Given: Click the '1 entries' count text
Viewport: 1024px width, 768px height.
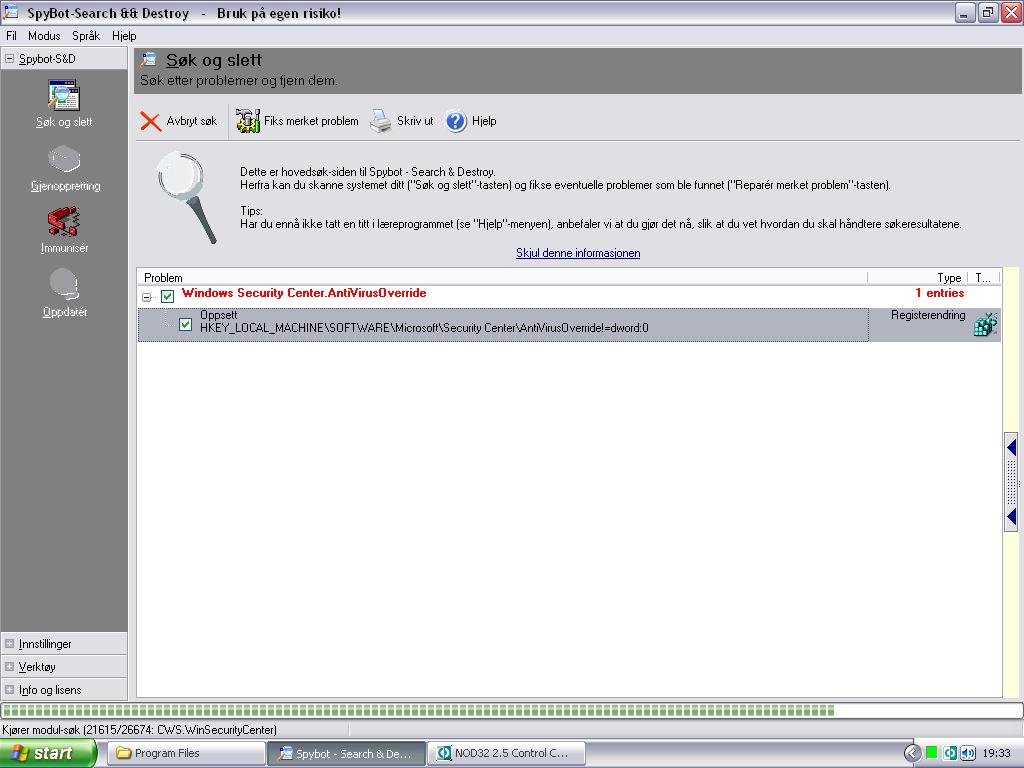Looking at the screenshot, I should pyautogui.click(x=940, y=293).
